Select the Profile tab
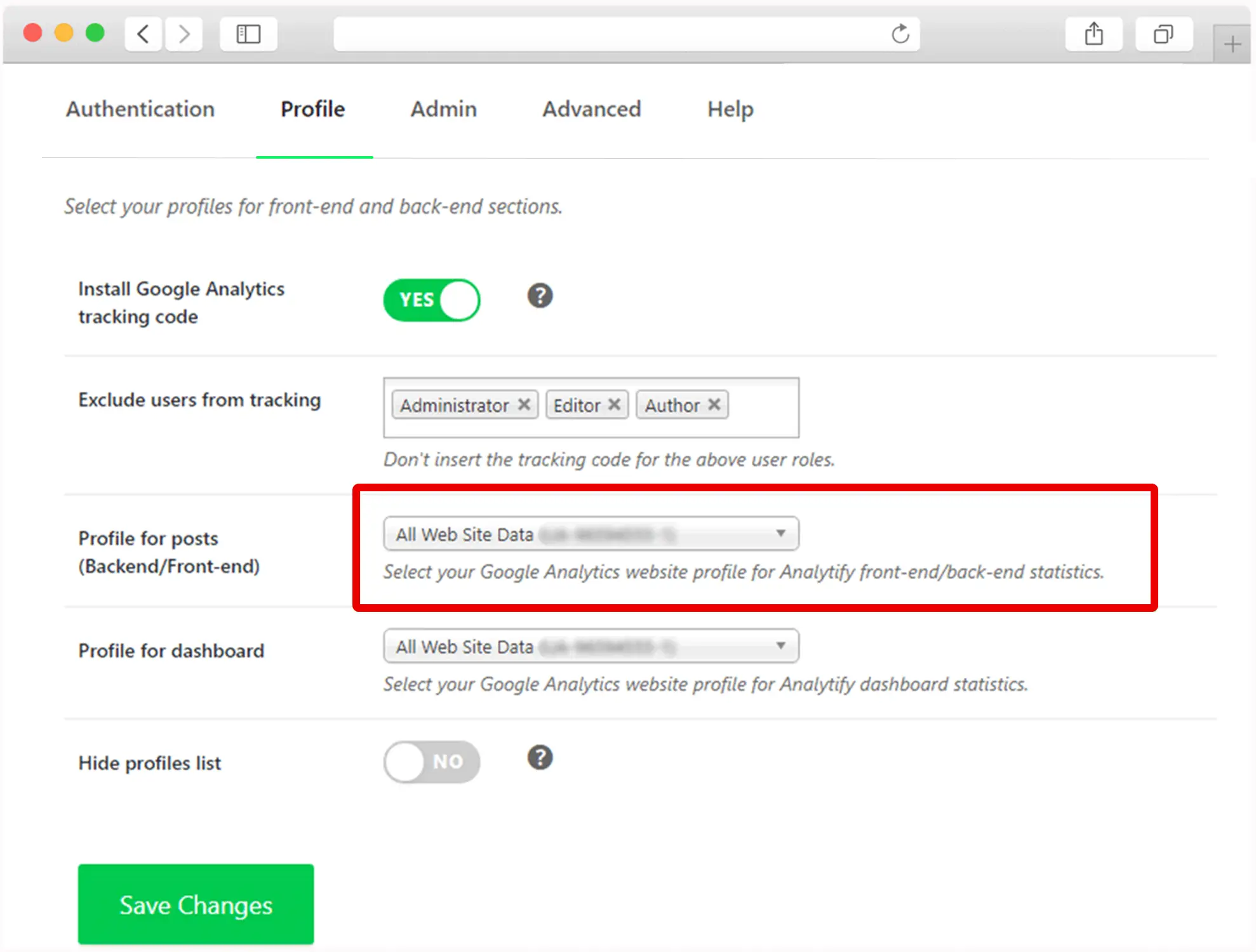 click(313, 109)
